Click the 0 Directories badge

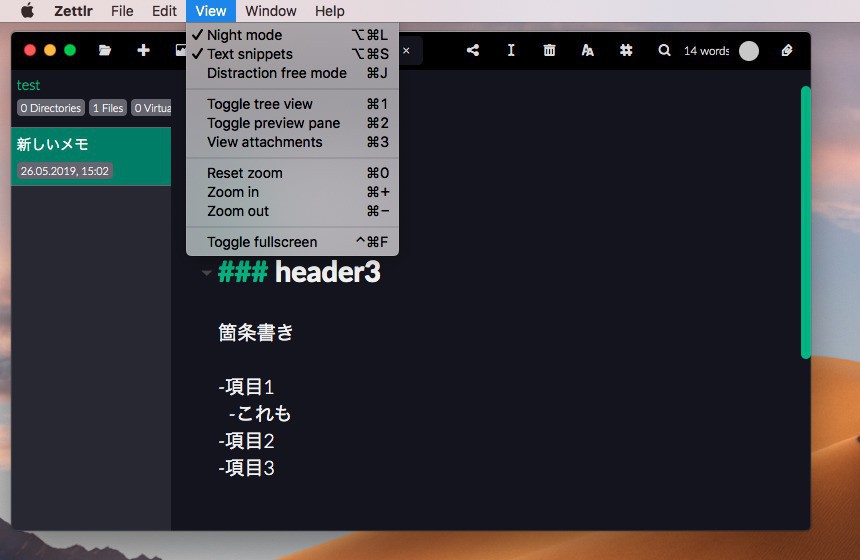coord(51,108)
